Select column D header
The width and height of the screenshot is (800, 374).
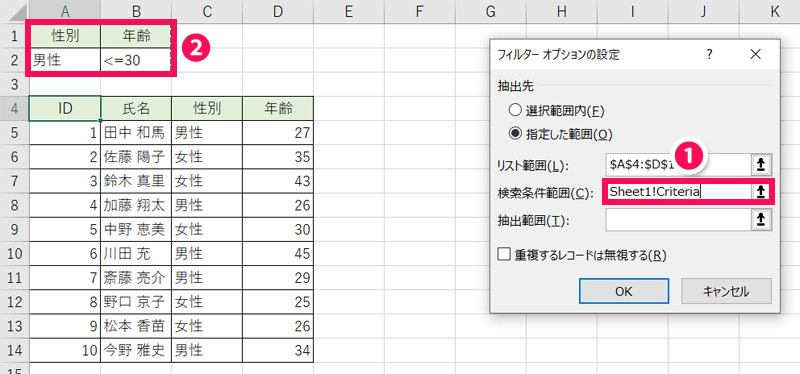pyautogui.click(x=278, y=12)
